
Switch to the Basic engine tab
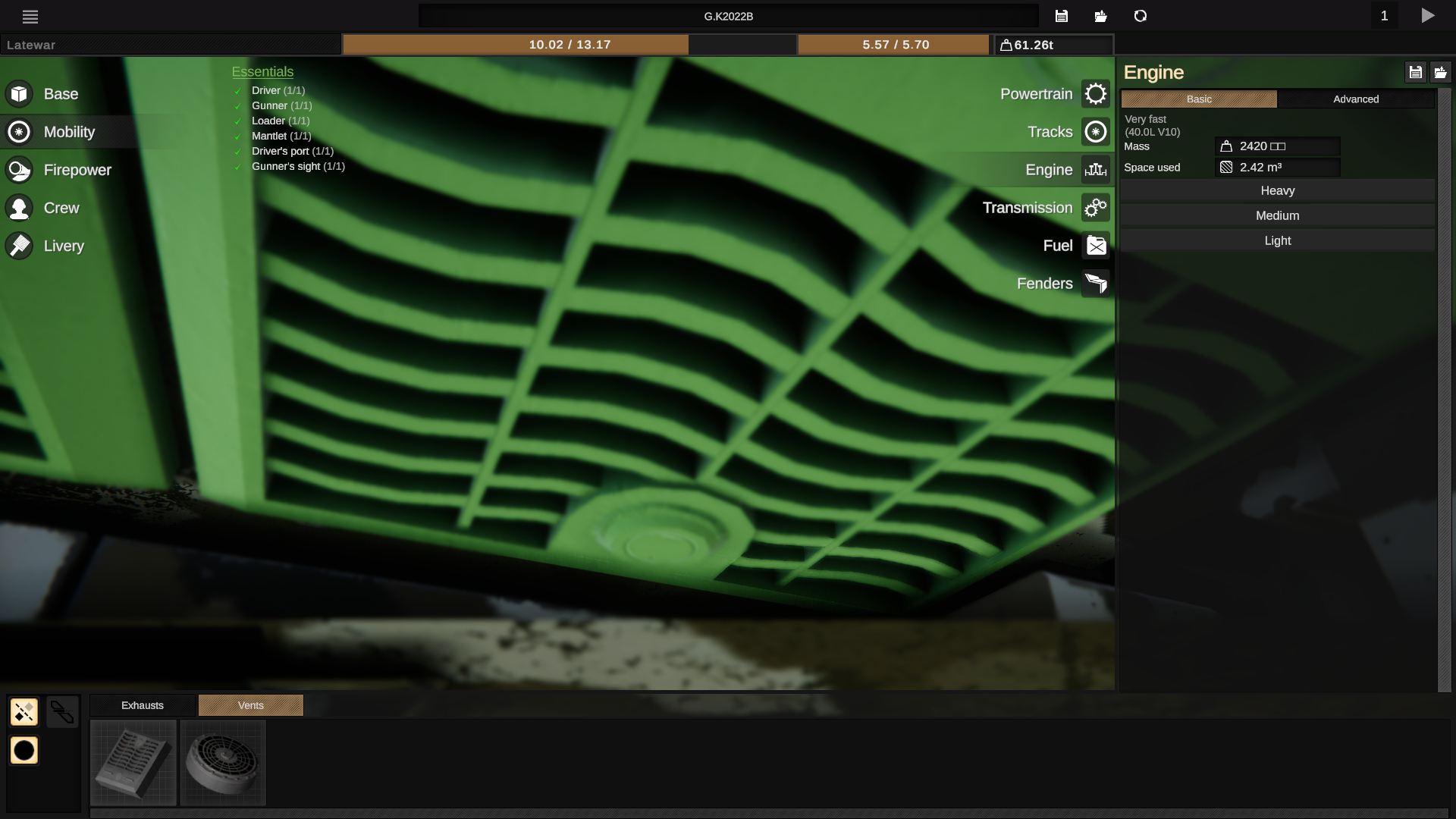tap(1199, 99)
